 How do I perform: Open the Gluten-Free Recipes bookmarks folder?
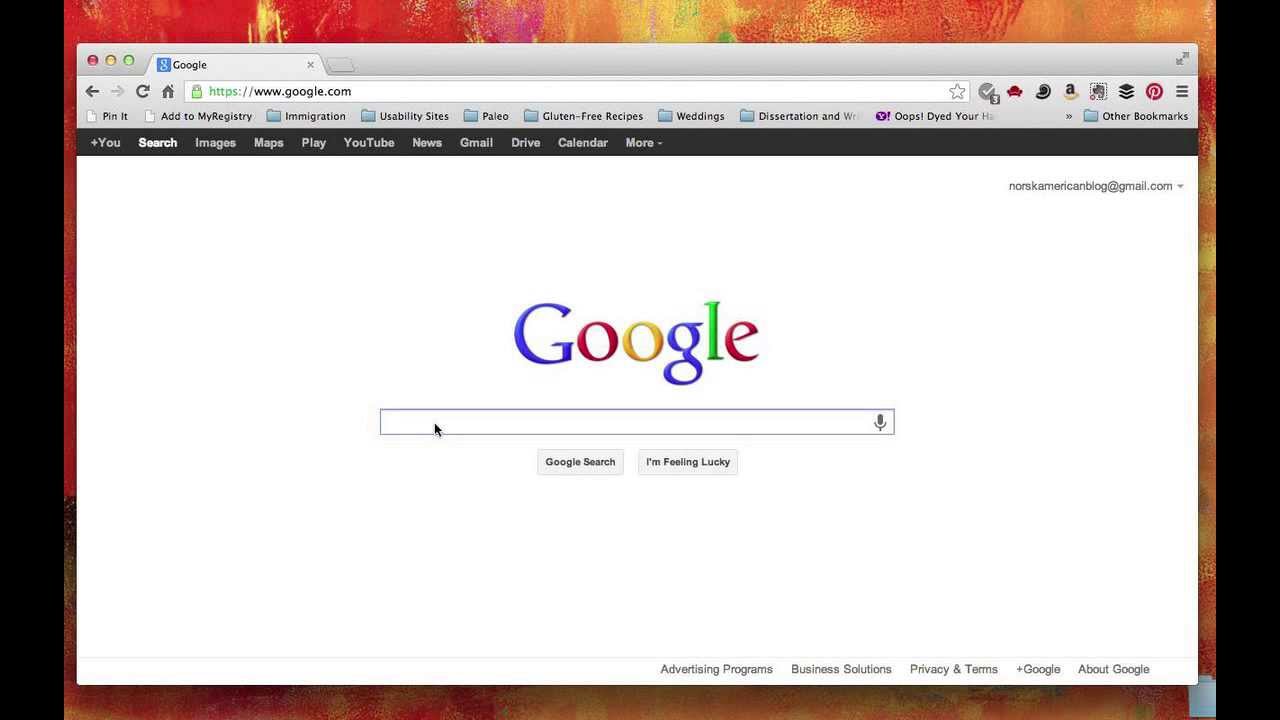(583, 116)
